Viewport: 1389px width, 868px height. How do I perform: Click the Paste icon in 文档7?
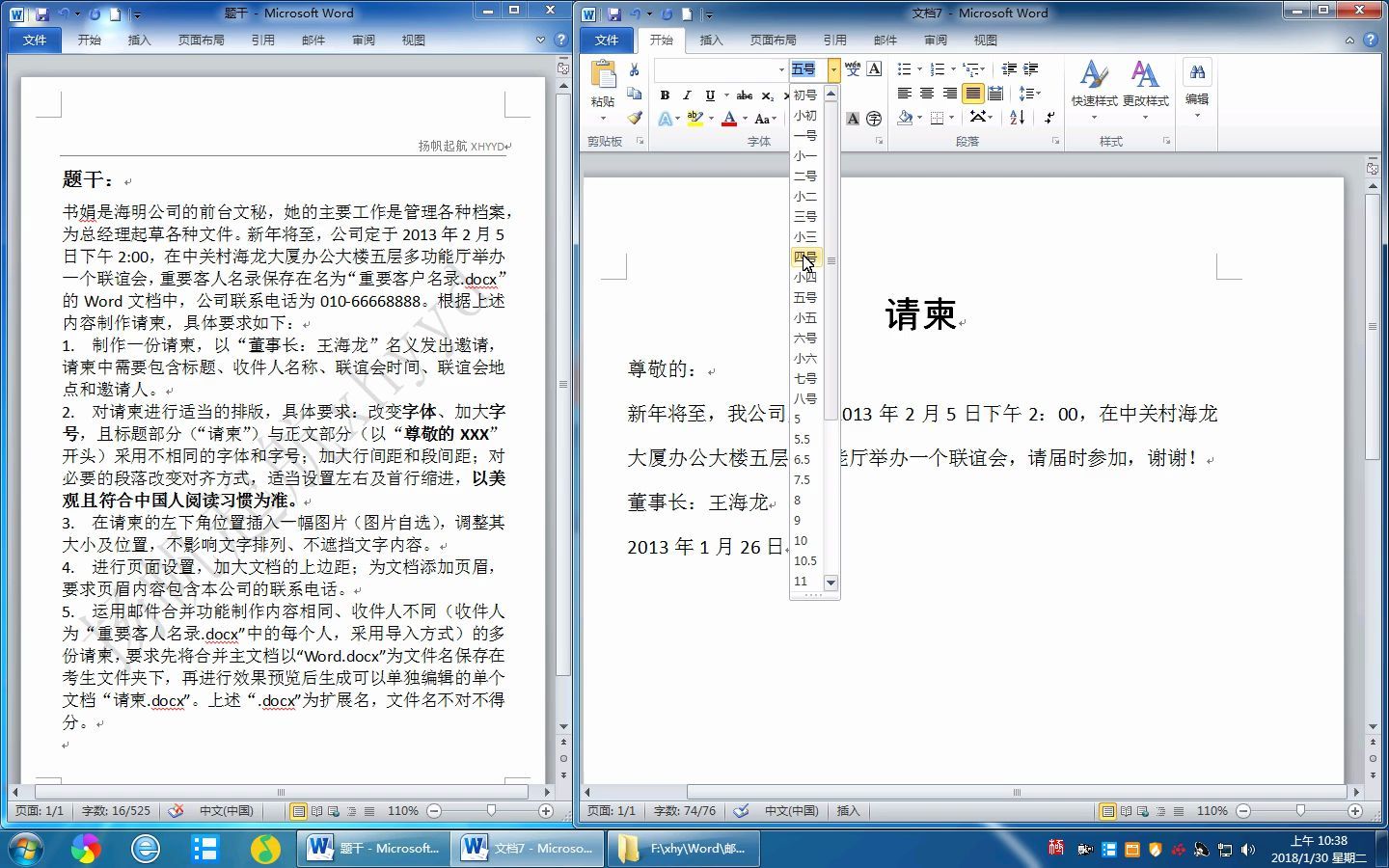click(x=603, y=75)
